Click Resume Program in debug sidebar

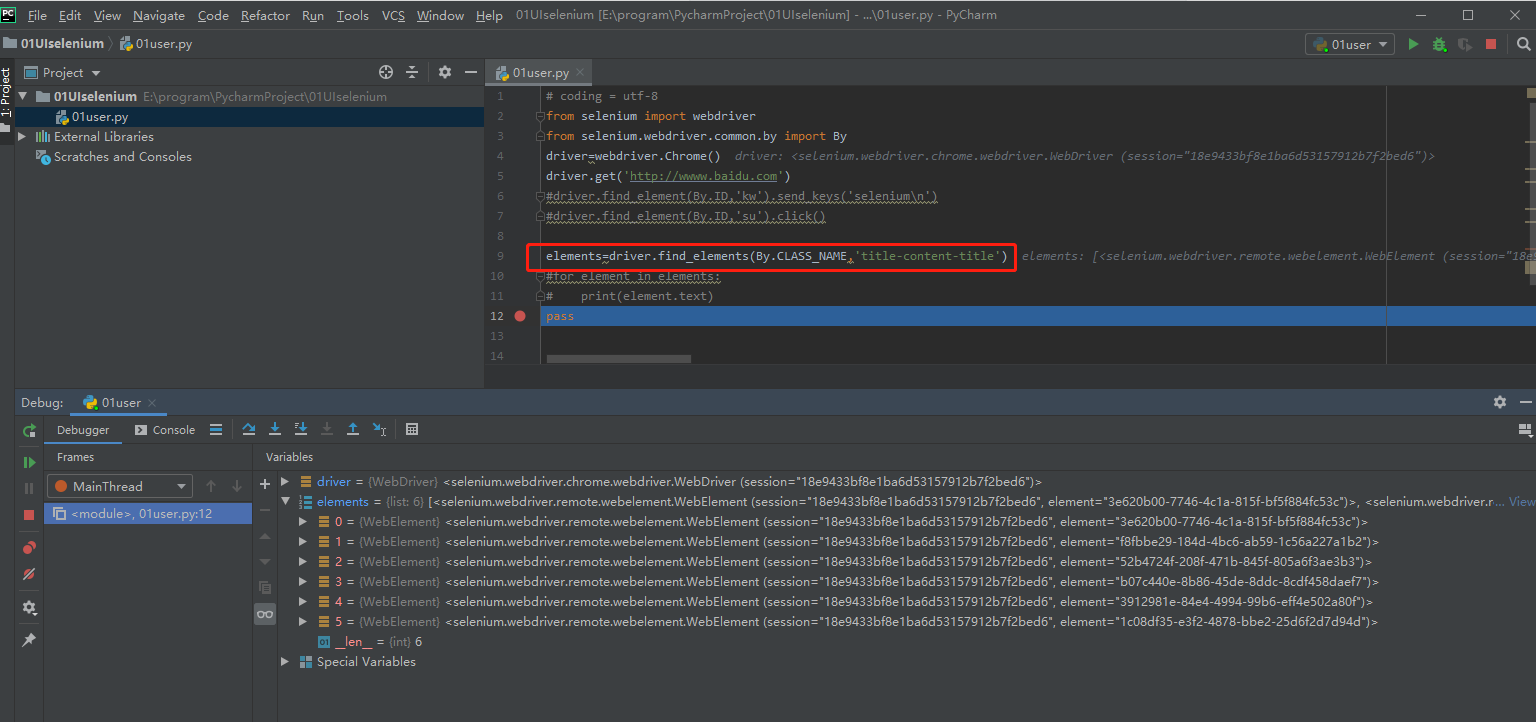29,462
